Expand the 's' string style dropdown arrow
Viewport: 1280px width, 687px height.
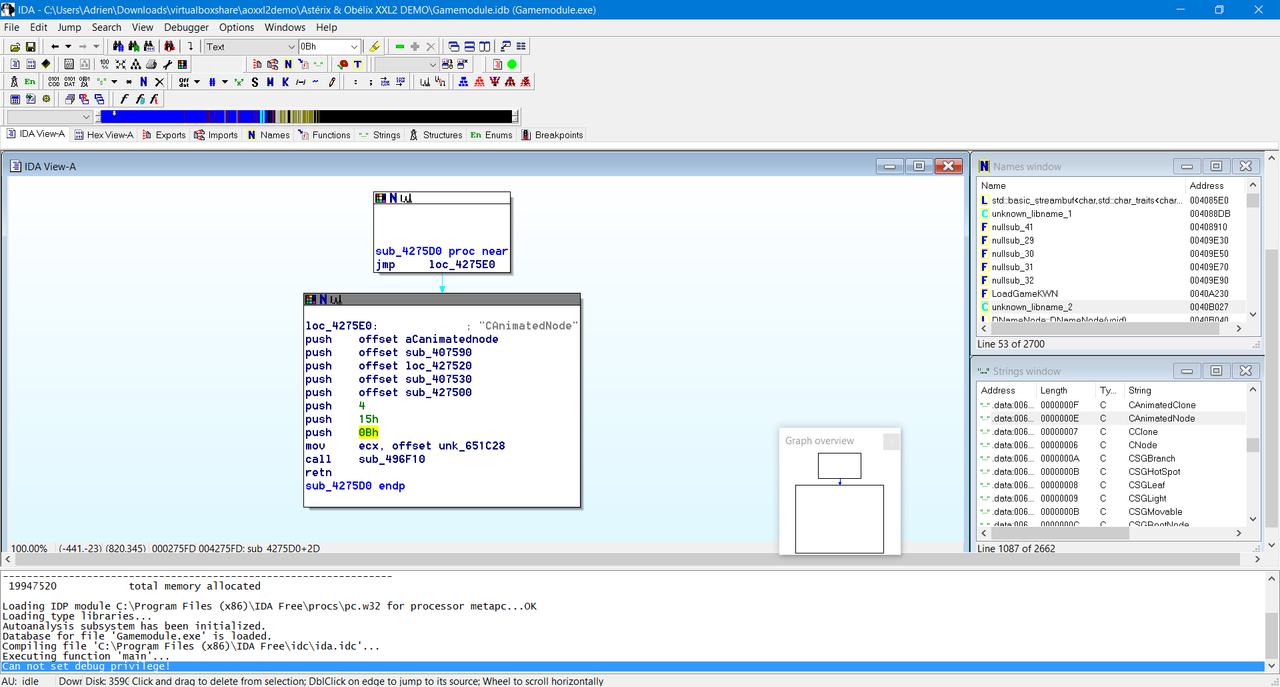(114, 82)
